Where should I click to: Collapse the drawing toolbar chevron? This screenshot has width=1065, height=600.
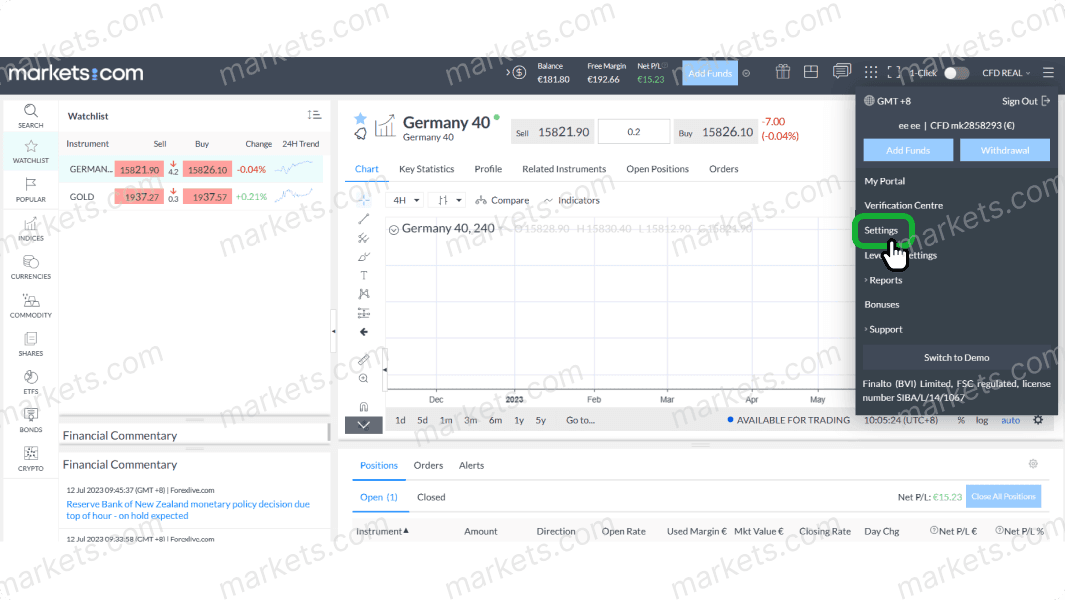pyautogui.click(x=364, y=425)
